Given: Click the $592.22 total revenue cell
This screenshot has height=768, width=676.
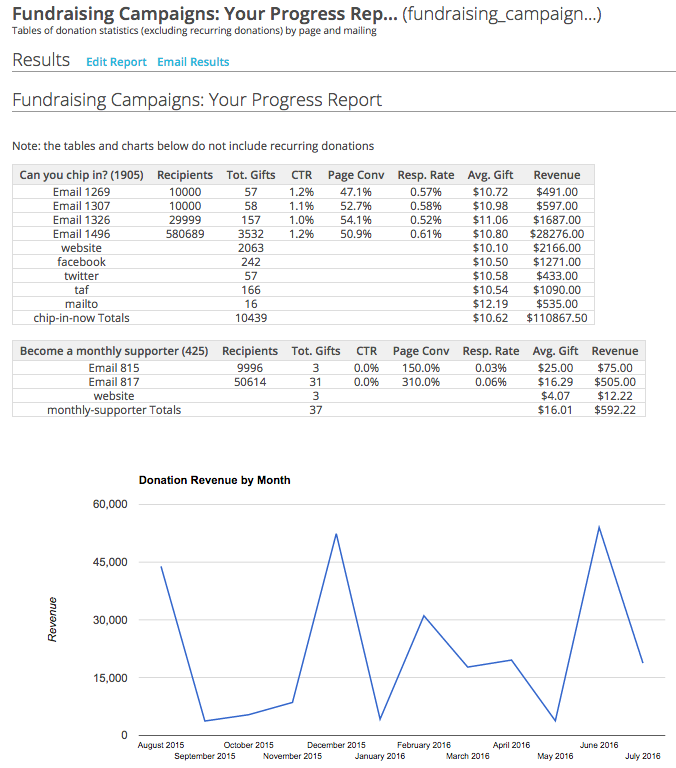Looking at the screenshot, I should [x=615, y=410].
